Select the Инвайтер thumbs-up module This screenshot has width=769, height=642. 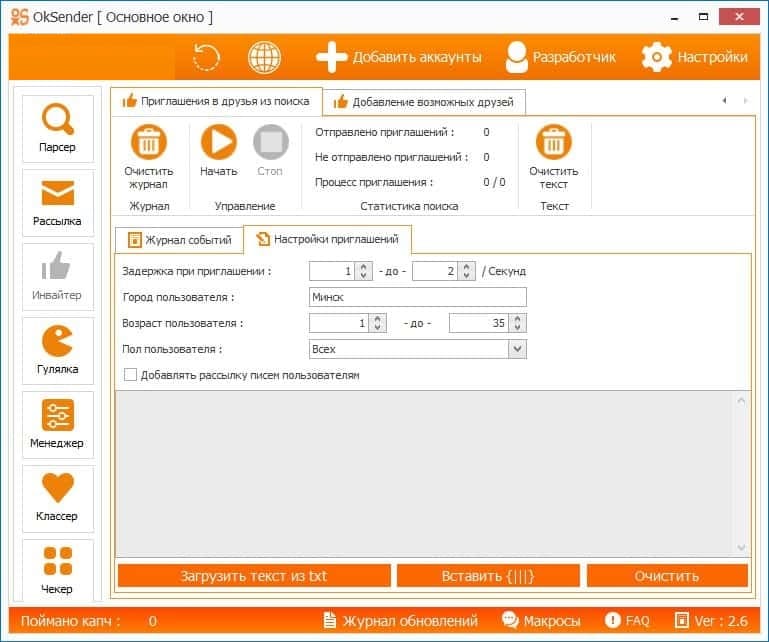coord(57,277)
